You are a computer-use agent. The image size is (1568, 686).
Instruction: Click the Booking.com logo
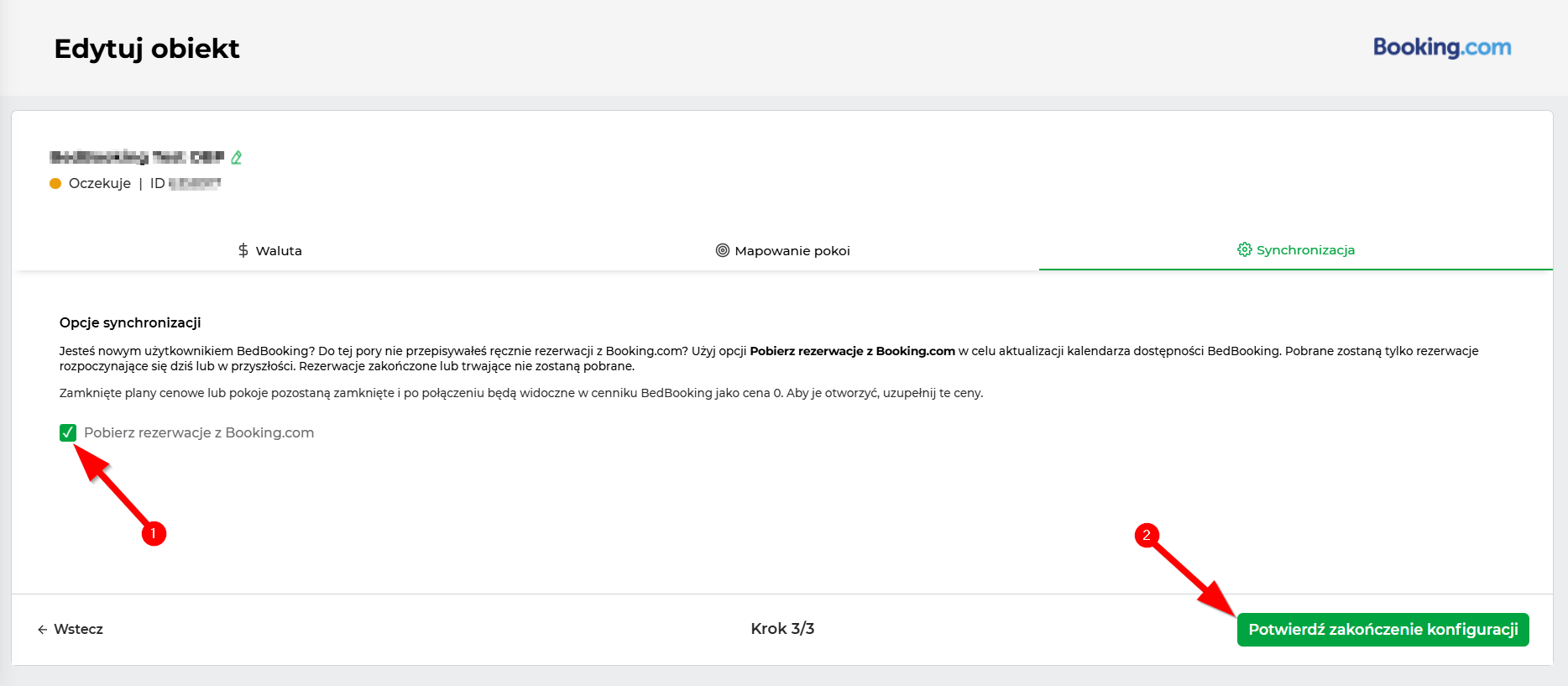pos(1442,47)
